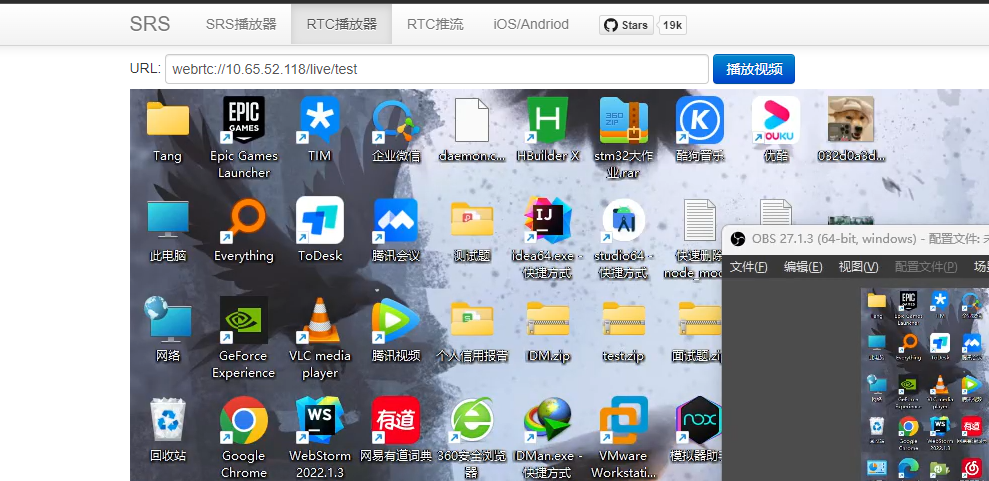Click the SRS brand title

[x=149, y=24]
